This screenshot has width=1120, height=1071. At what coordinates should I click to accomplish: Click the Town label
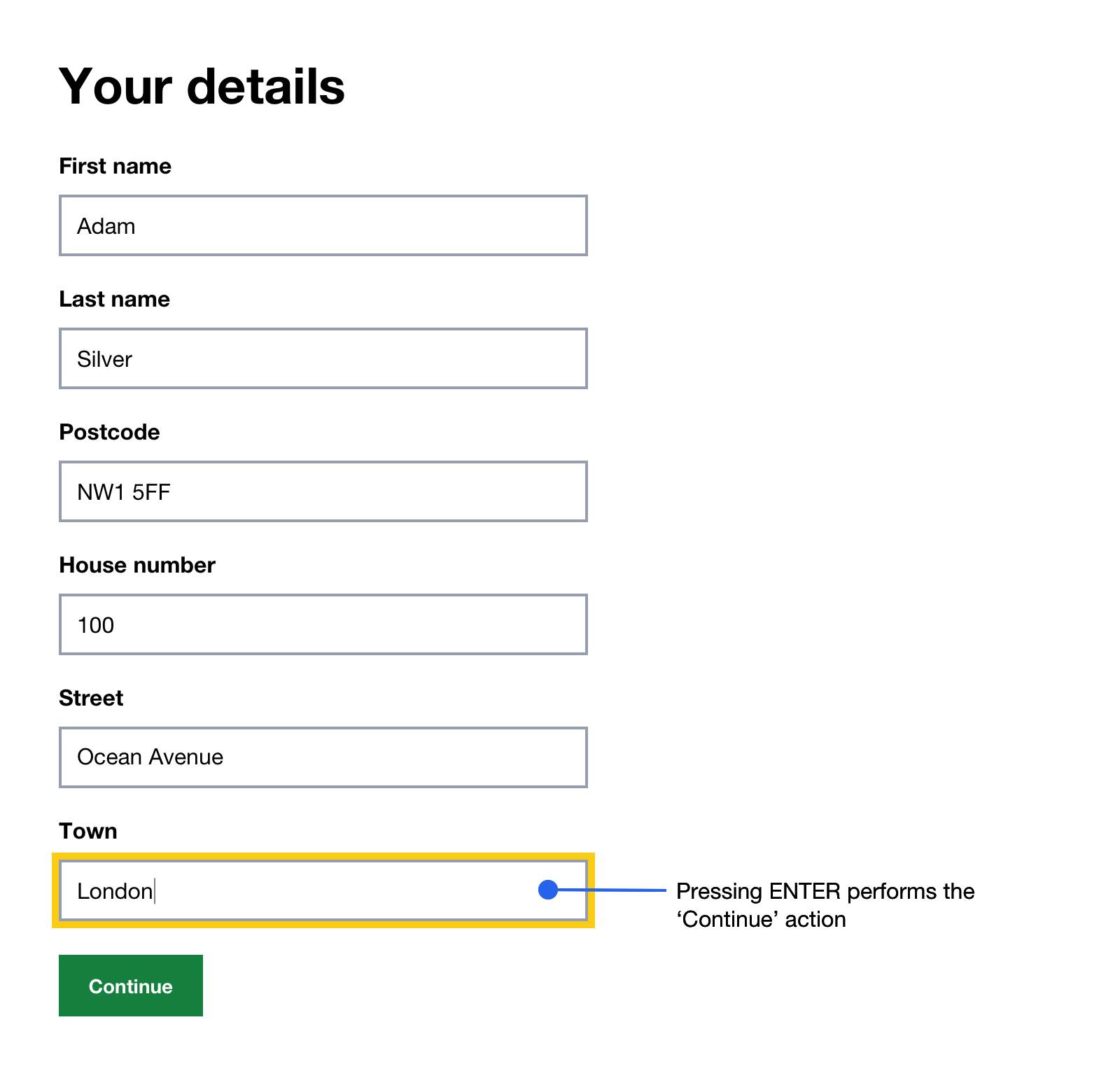88,831
